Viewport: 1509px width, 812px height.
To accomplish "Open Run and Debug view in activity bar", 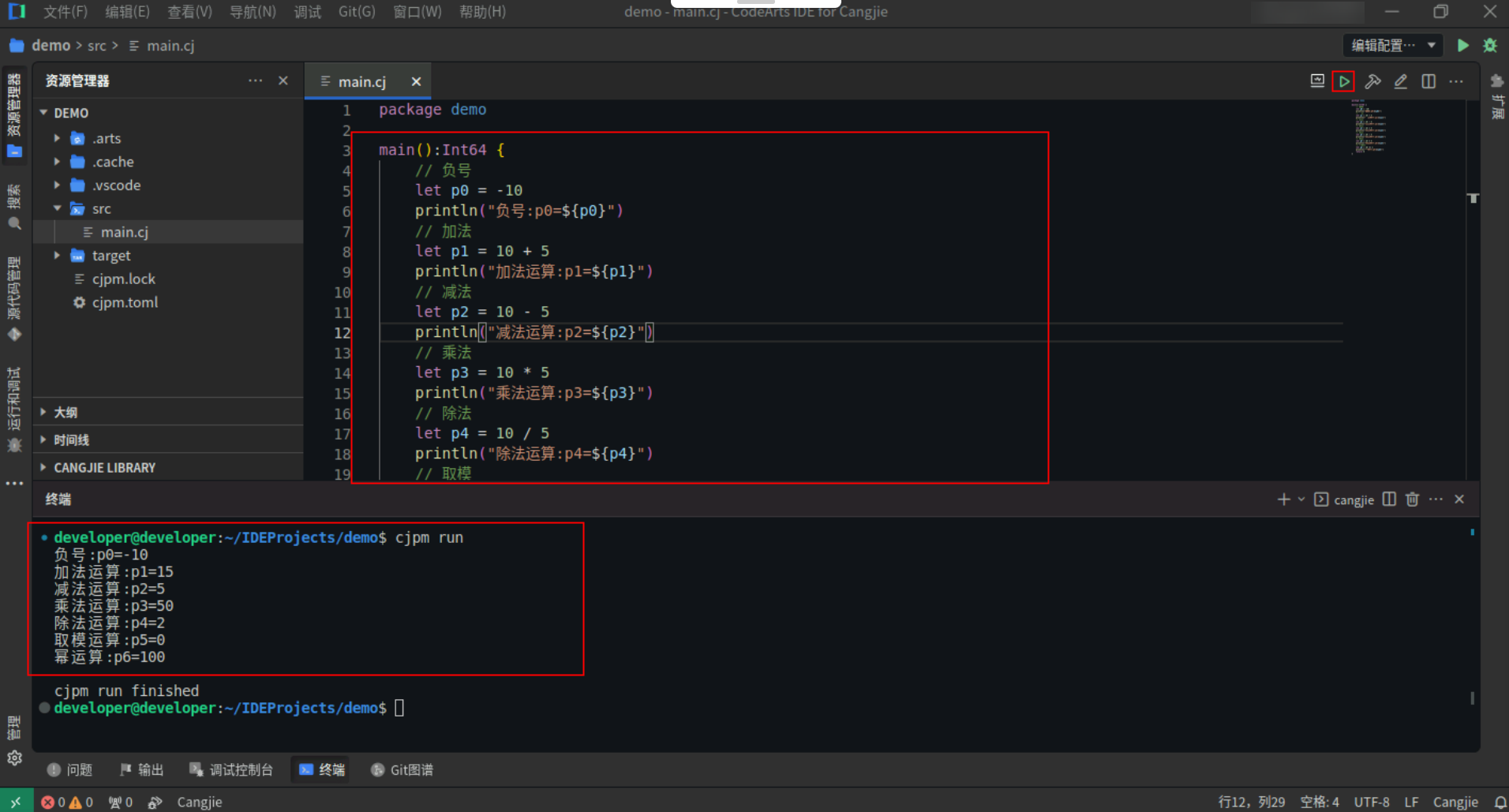I will coord(14,409).
